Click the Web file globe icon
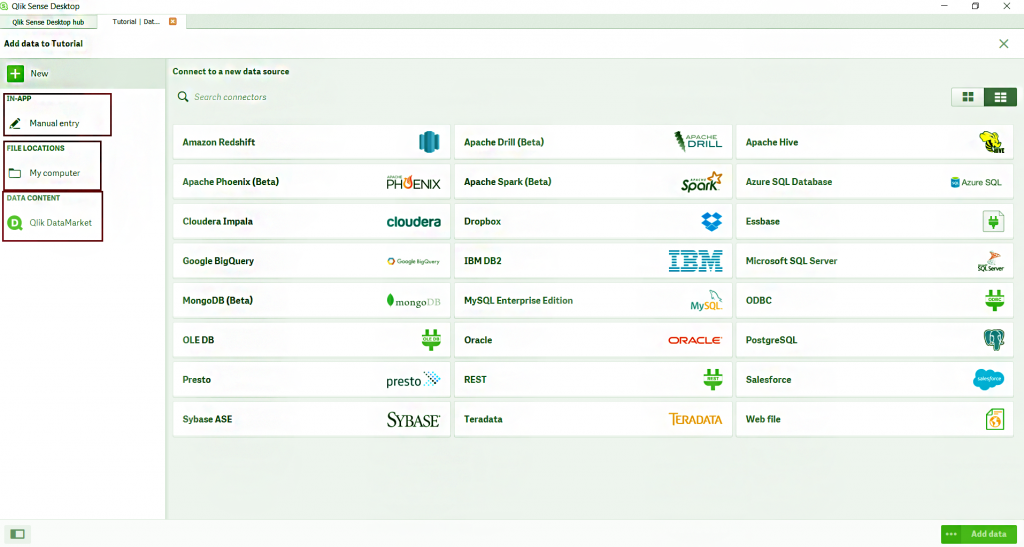 pyautogui.click(x=994, y=419)
